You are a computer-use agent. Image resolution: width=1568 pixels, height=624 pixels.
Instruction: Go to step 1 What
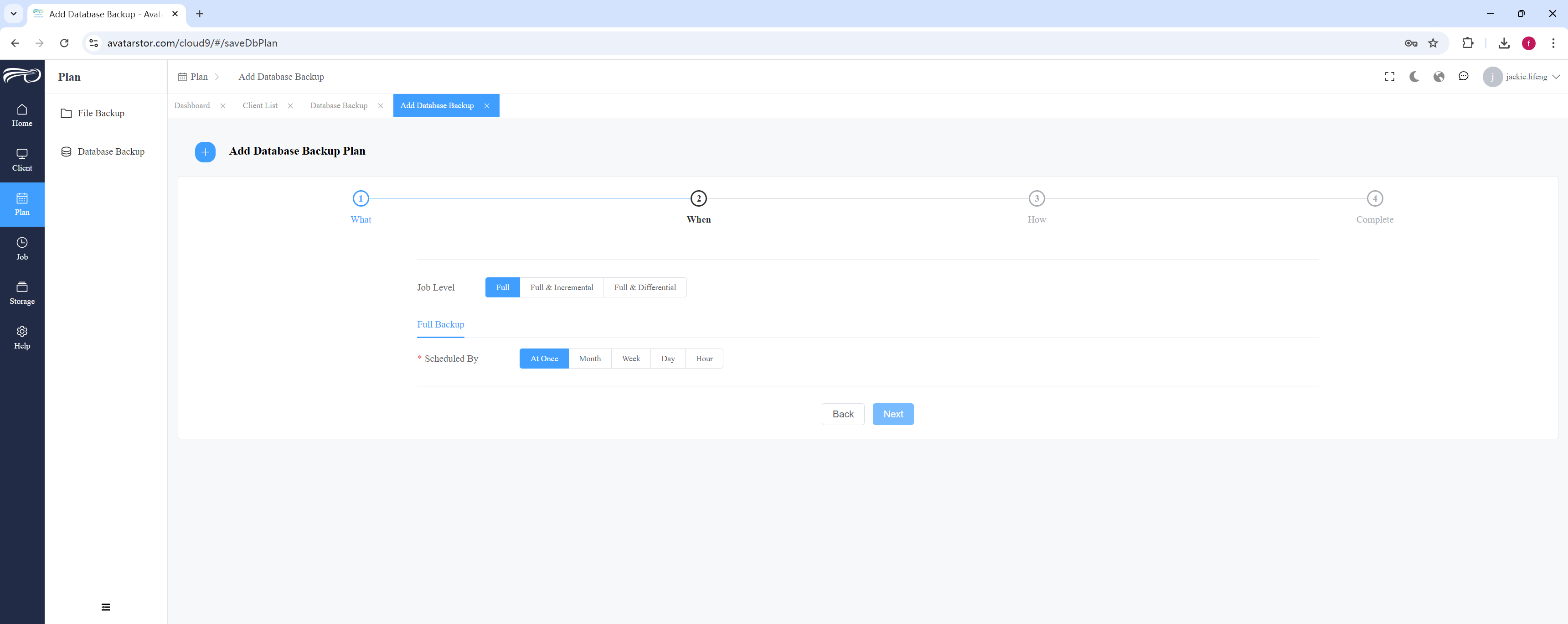click(x=361, y=207)
